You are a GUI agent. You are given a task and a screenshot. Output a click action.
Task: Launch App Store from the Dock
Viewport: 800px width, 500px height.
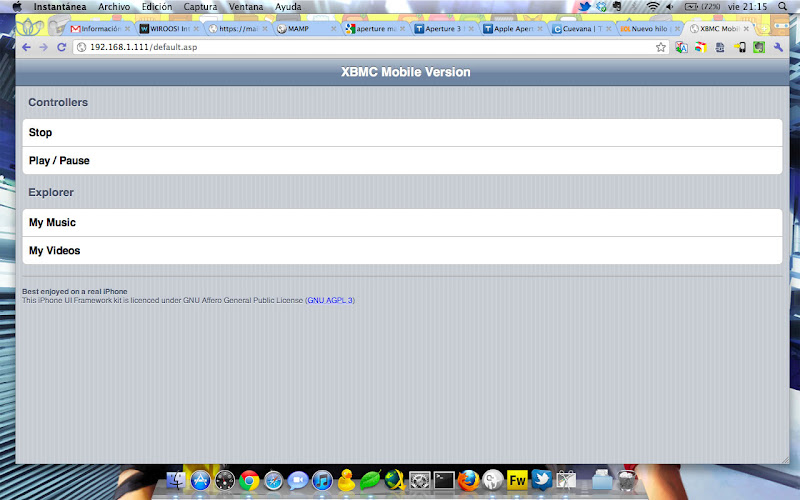click(201, 480)
